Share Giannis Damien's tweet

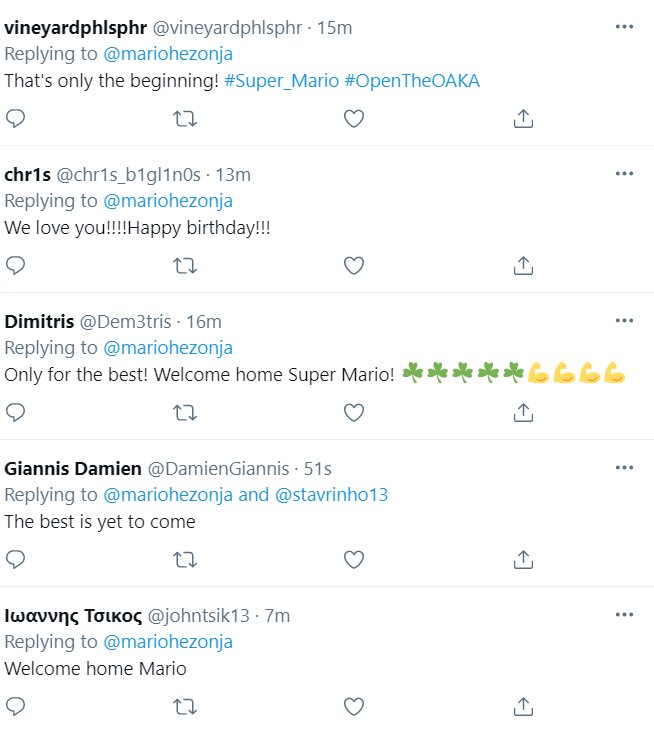[x=522, y=558]
